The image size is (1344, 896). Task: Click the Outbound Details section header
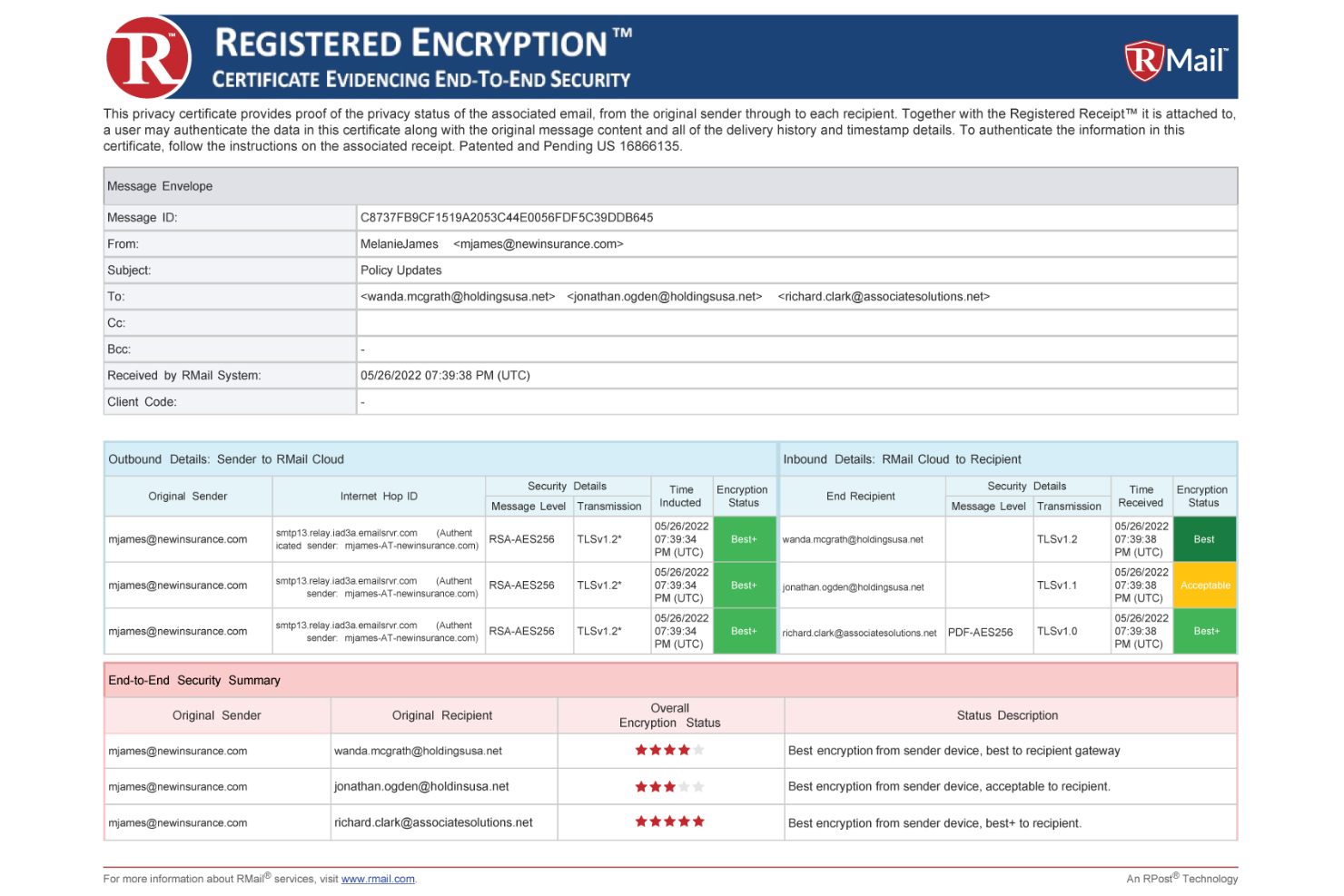point(440,459)
